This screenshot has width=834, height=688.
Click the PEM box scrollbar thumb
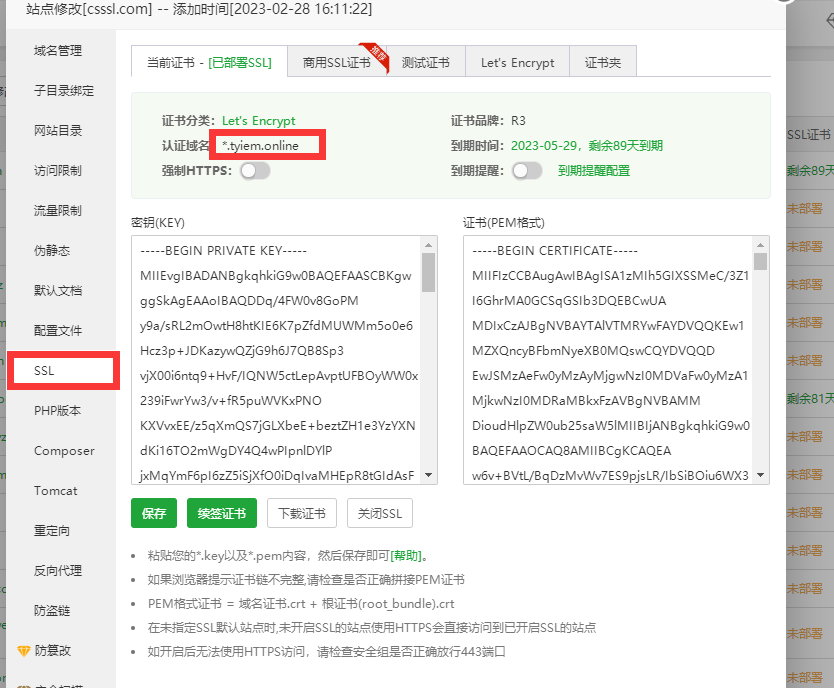761,262
